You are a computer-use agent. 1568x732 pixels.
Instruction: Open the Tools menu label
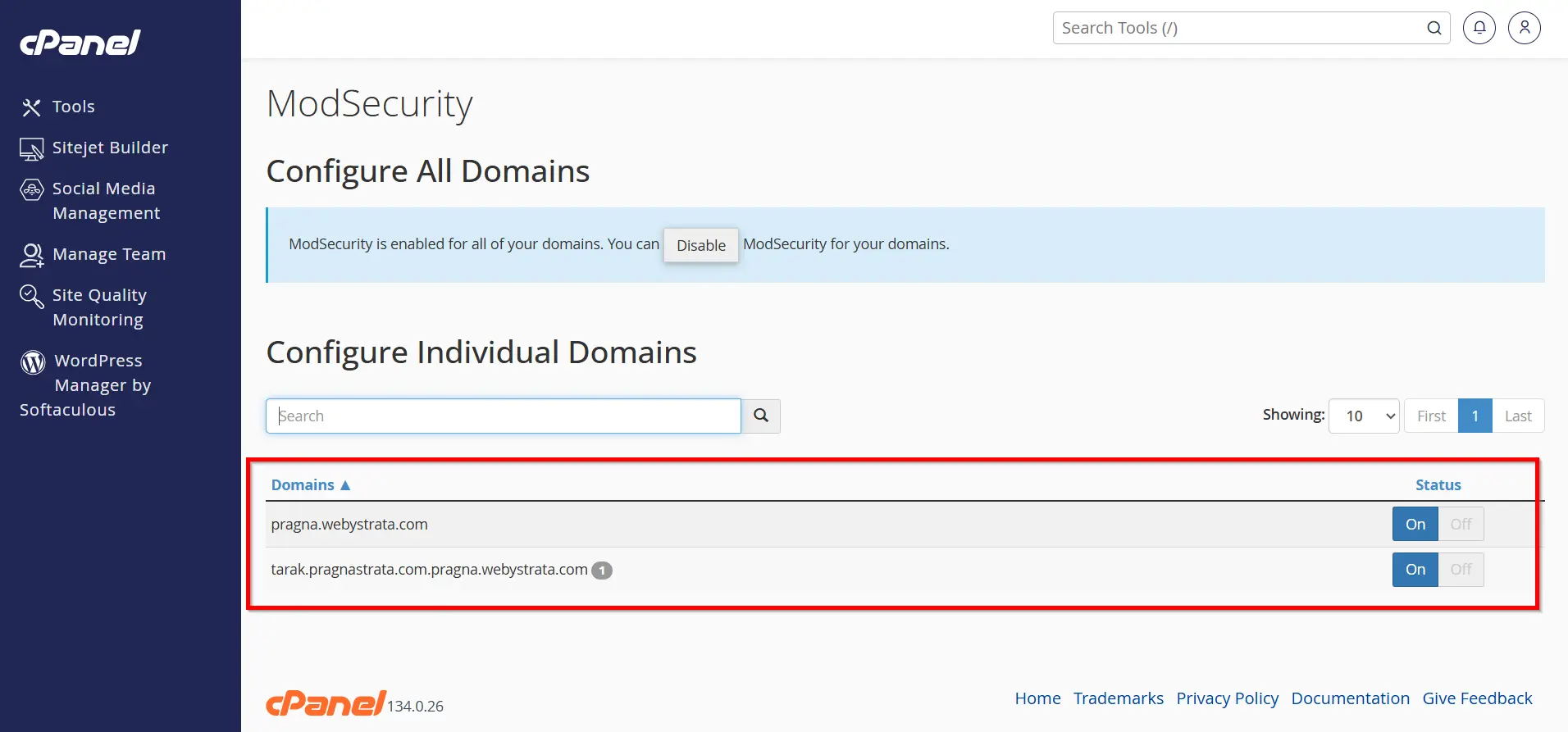[74, 107]
